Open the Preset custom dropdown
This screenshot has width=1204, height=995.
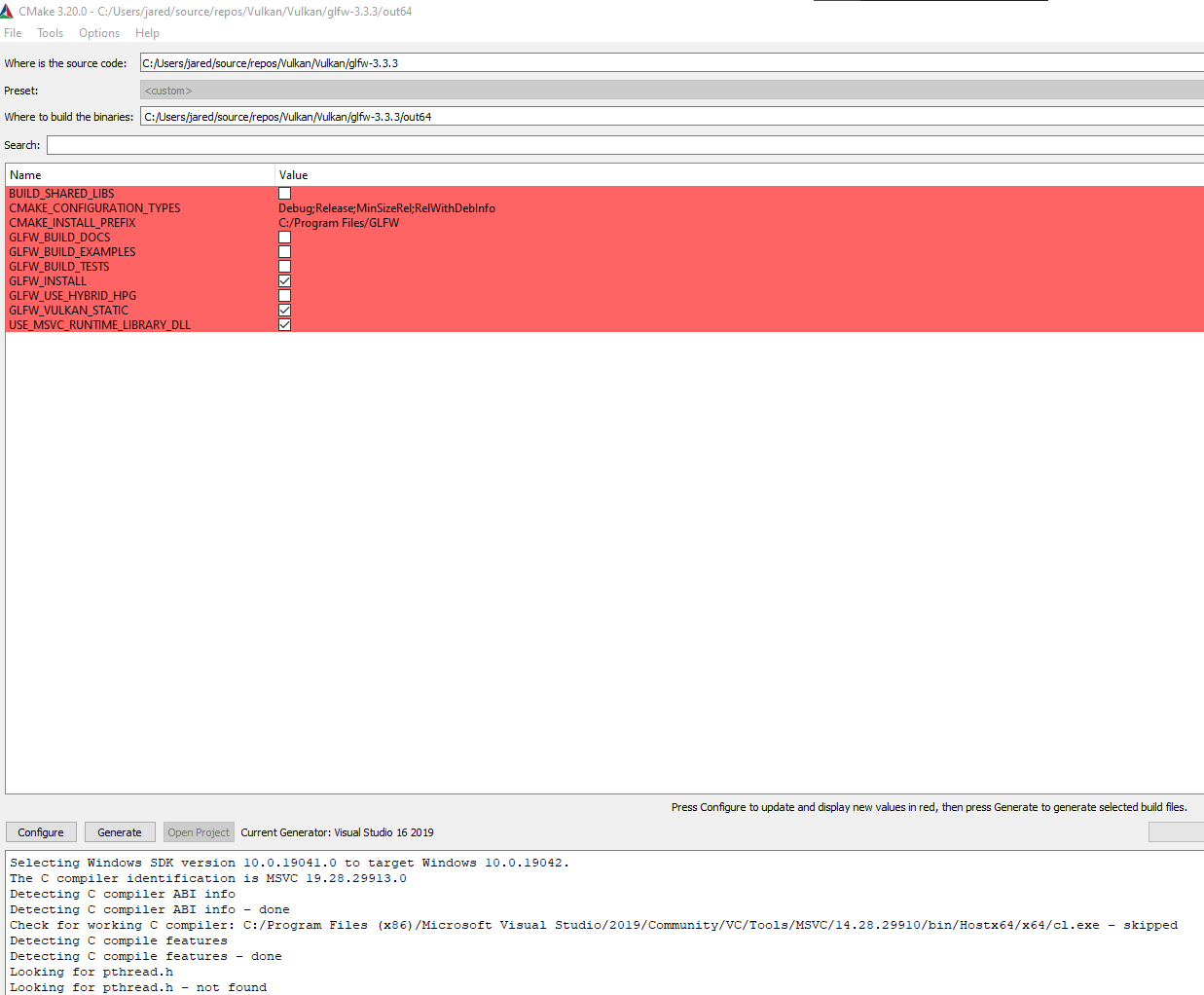click(672, 91)
